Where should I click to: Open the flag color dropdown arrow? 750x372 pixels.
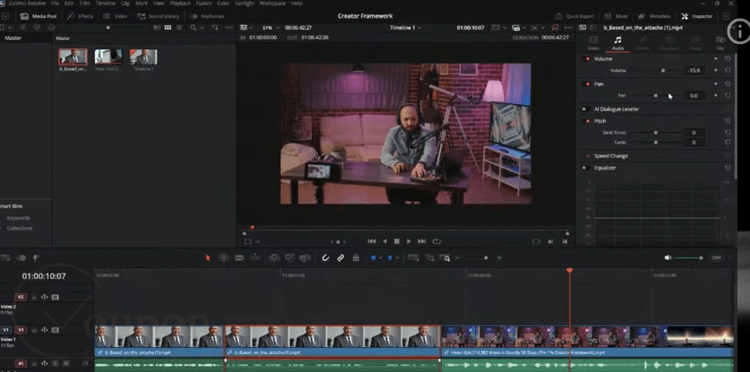click(381, 258)
